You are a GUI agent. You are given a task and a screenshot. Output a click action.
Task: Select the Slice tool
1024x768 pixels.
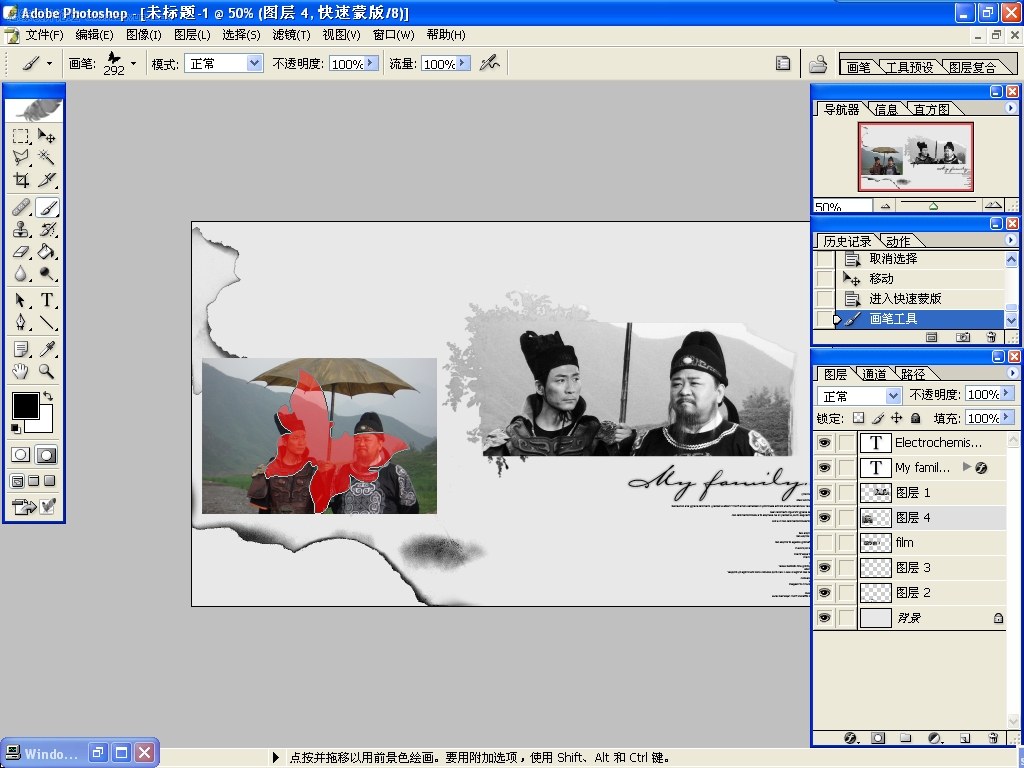coord(46,180)
